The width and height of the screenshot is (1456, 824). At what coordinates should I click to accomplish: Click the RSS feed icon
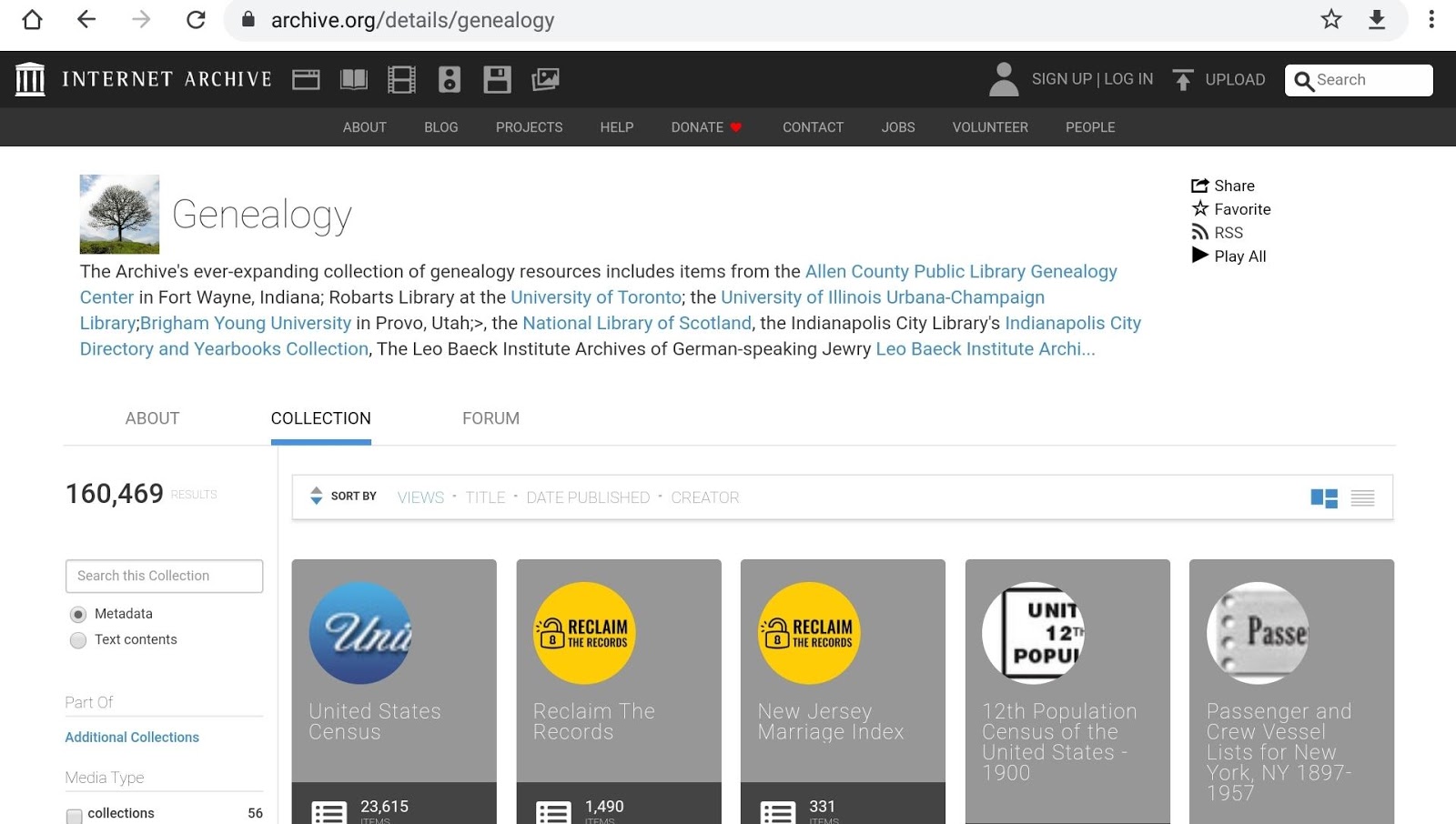pos(1200,232)
